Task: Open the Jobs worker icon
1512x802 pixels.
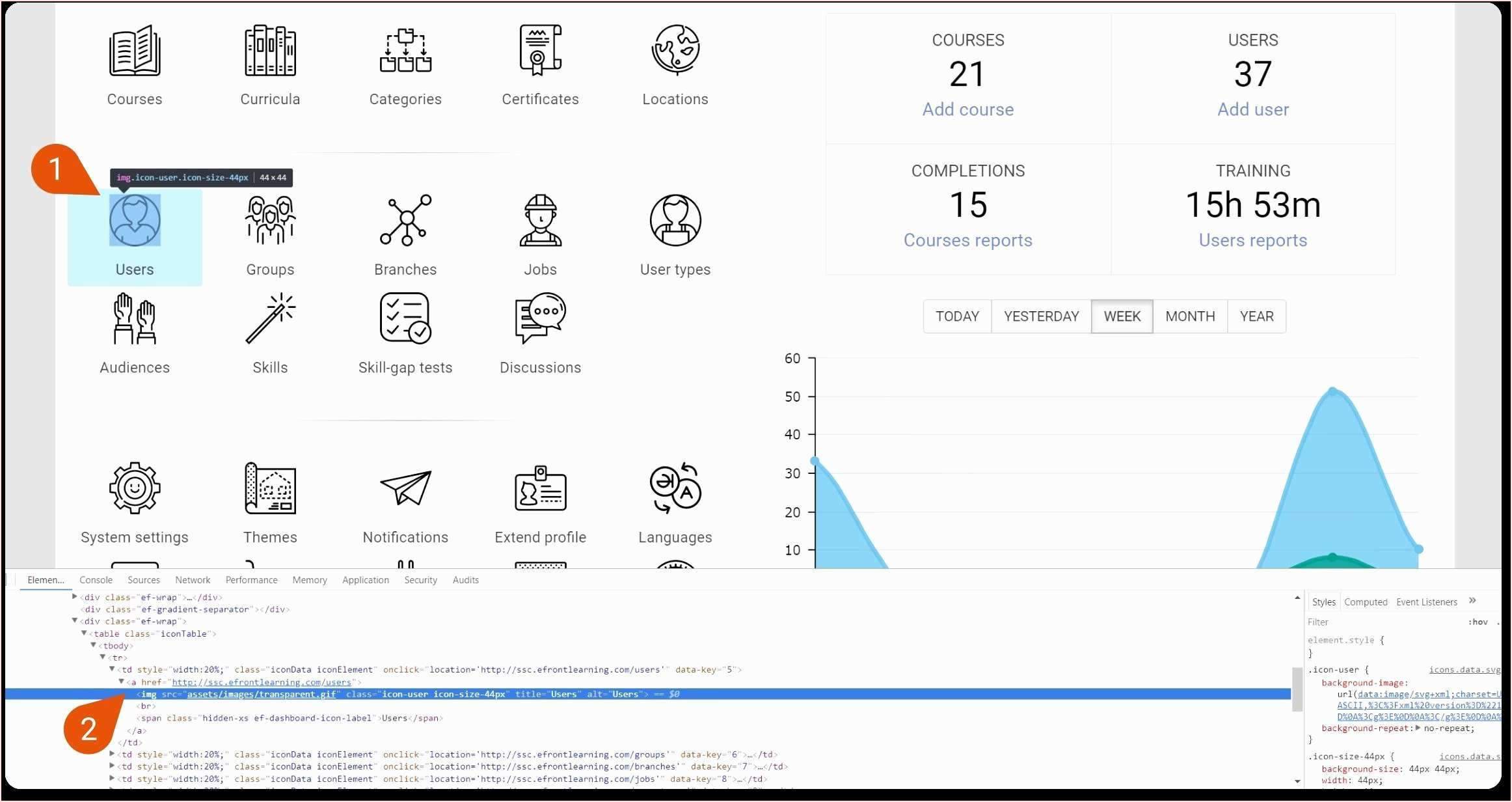Action: click(x=540, y=220)
